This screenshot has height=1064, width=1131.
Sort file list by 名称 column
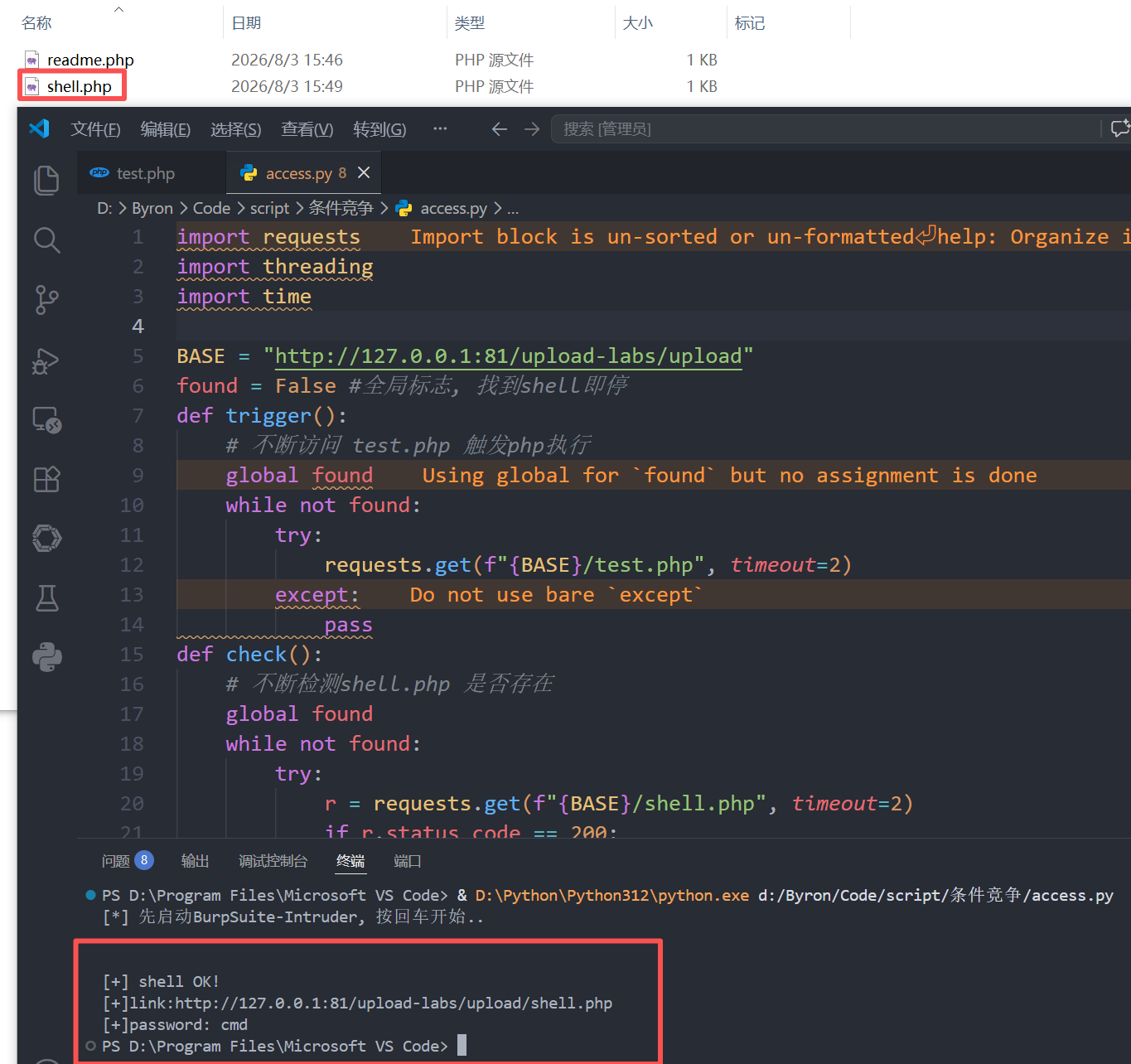(36, 23)
